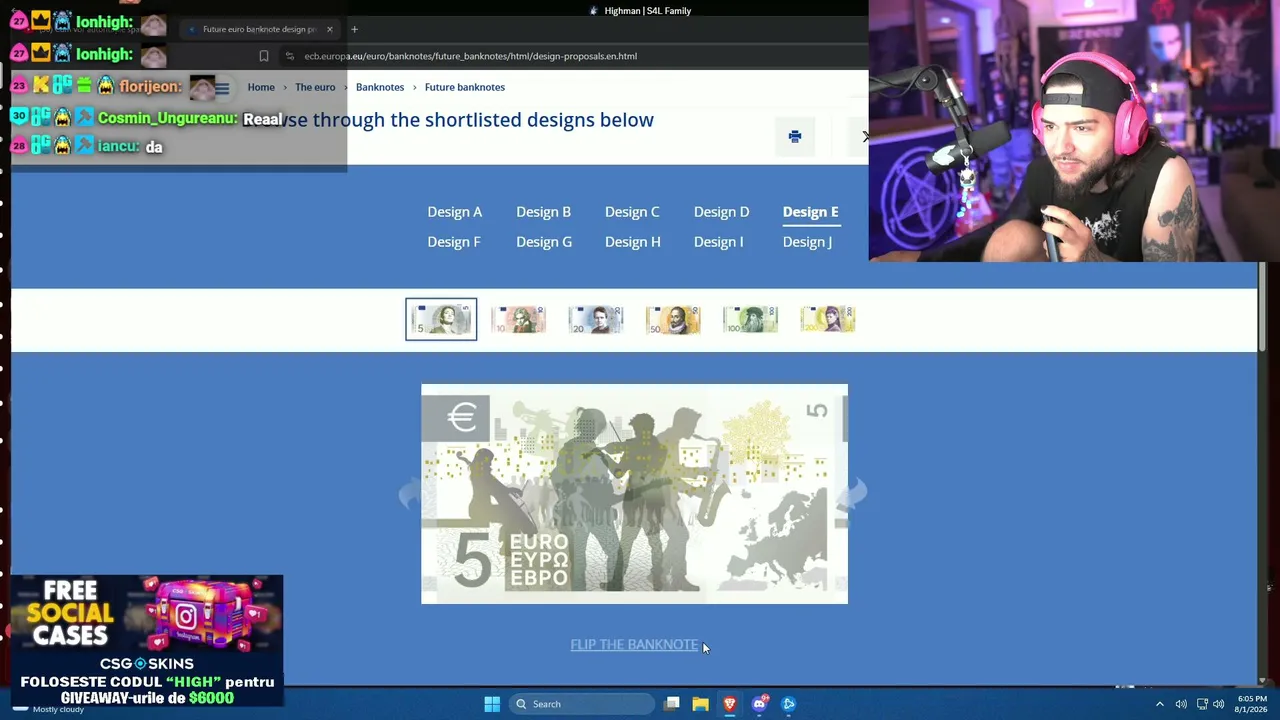Go to previous banknote with left arrow
Image resolution: width=1280 pixels, height=720 pixels.
pos(410,494)
